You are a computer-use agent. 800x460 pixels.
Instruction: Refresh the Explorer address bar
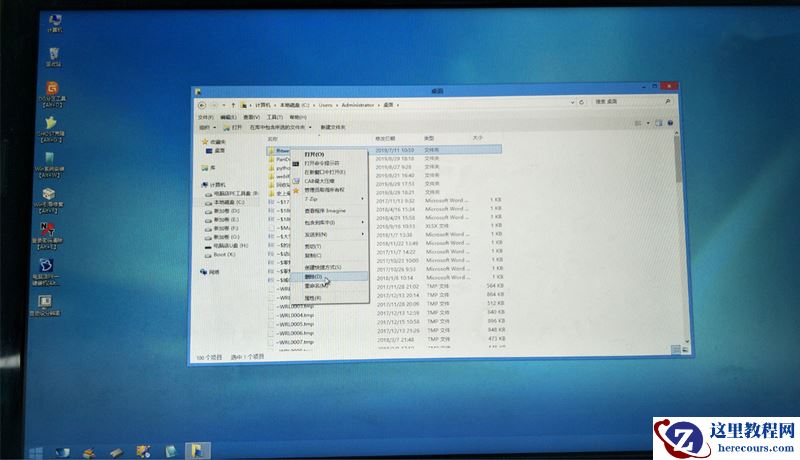(581, 102)
